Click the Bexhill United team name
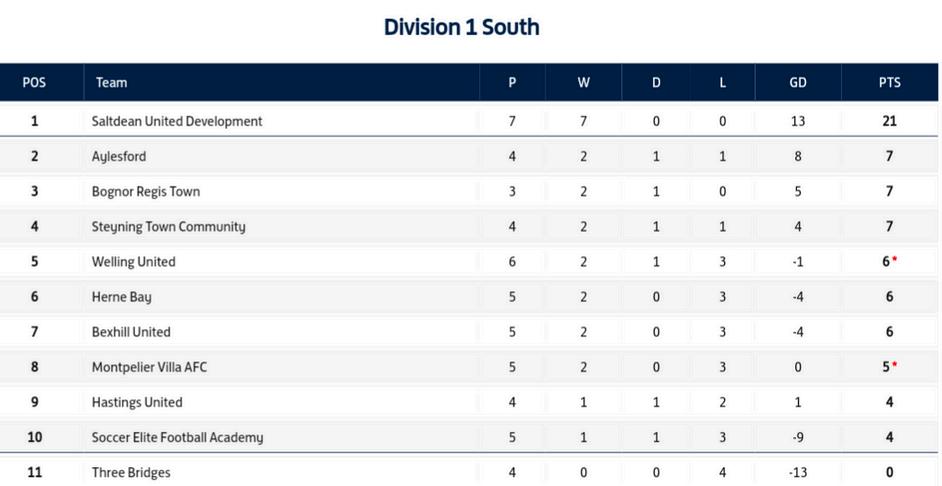Screen dimensions: 942x486 pyautogui.click(x=131, y=332)
